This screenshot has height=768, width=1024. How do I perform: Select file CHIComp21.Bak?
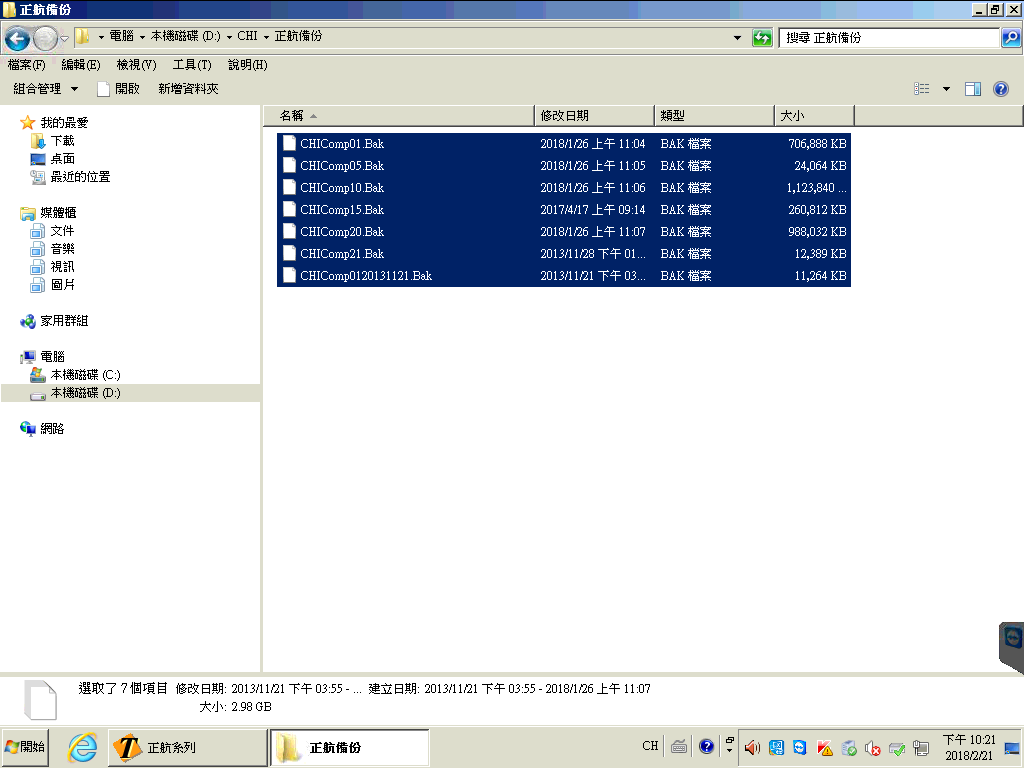(x=564, y=254)
